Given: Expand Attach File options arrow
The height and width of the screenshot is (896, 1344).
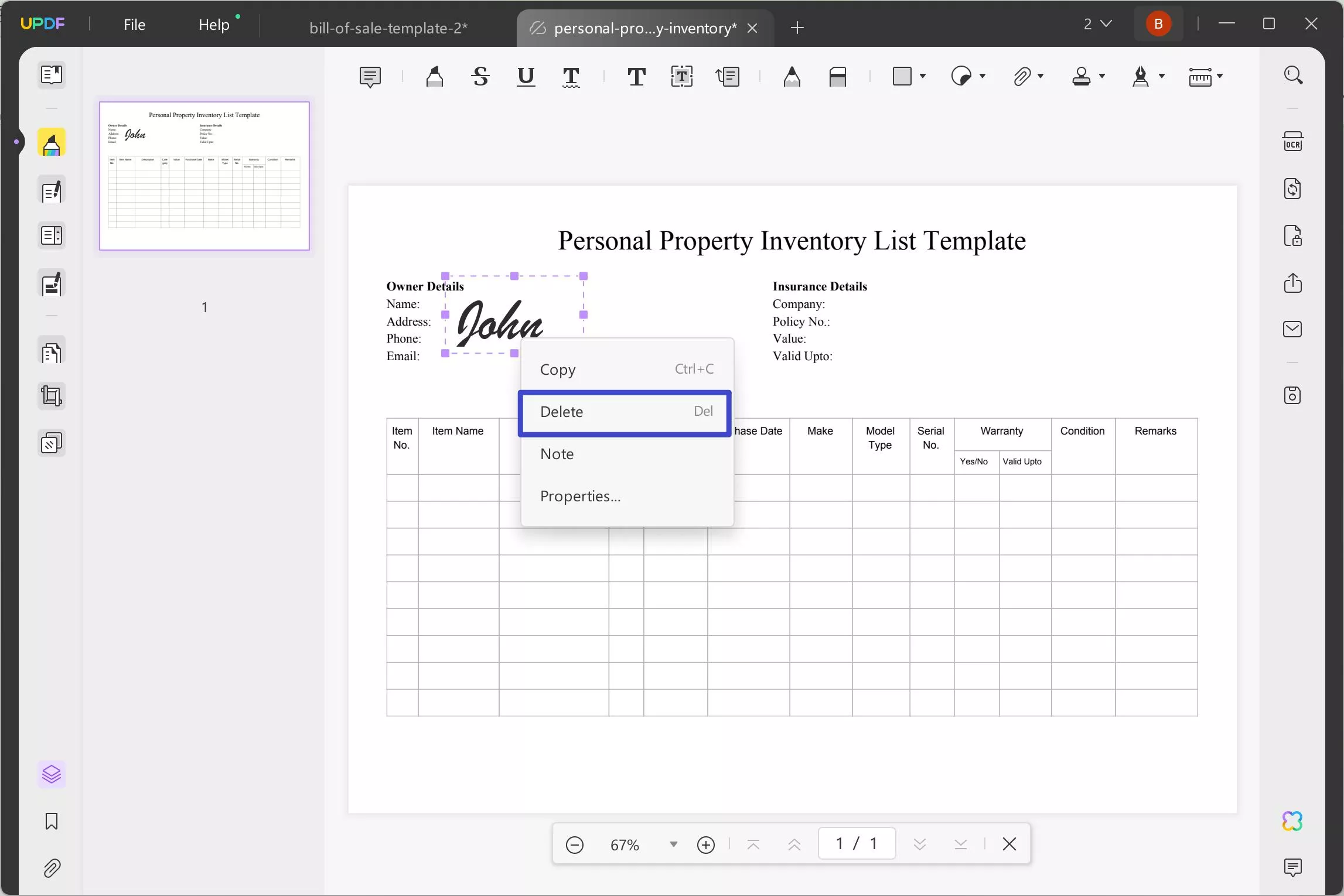Looking at the screenshot, I should click(1041, 76).
